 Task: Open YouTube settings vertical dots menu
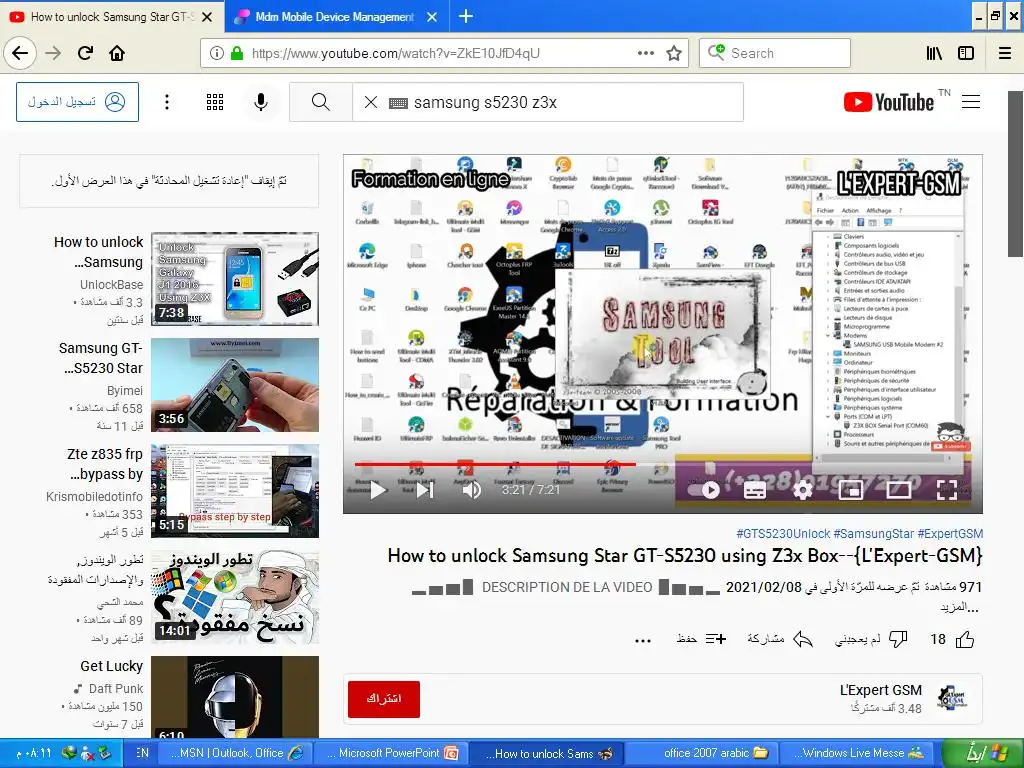tap(167, 102)
